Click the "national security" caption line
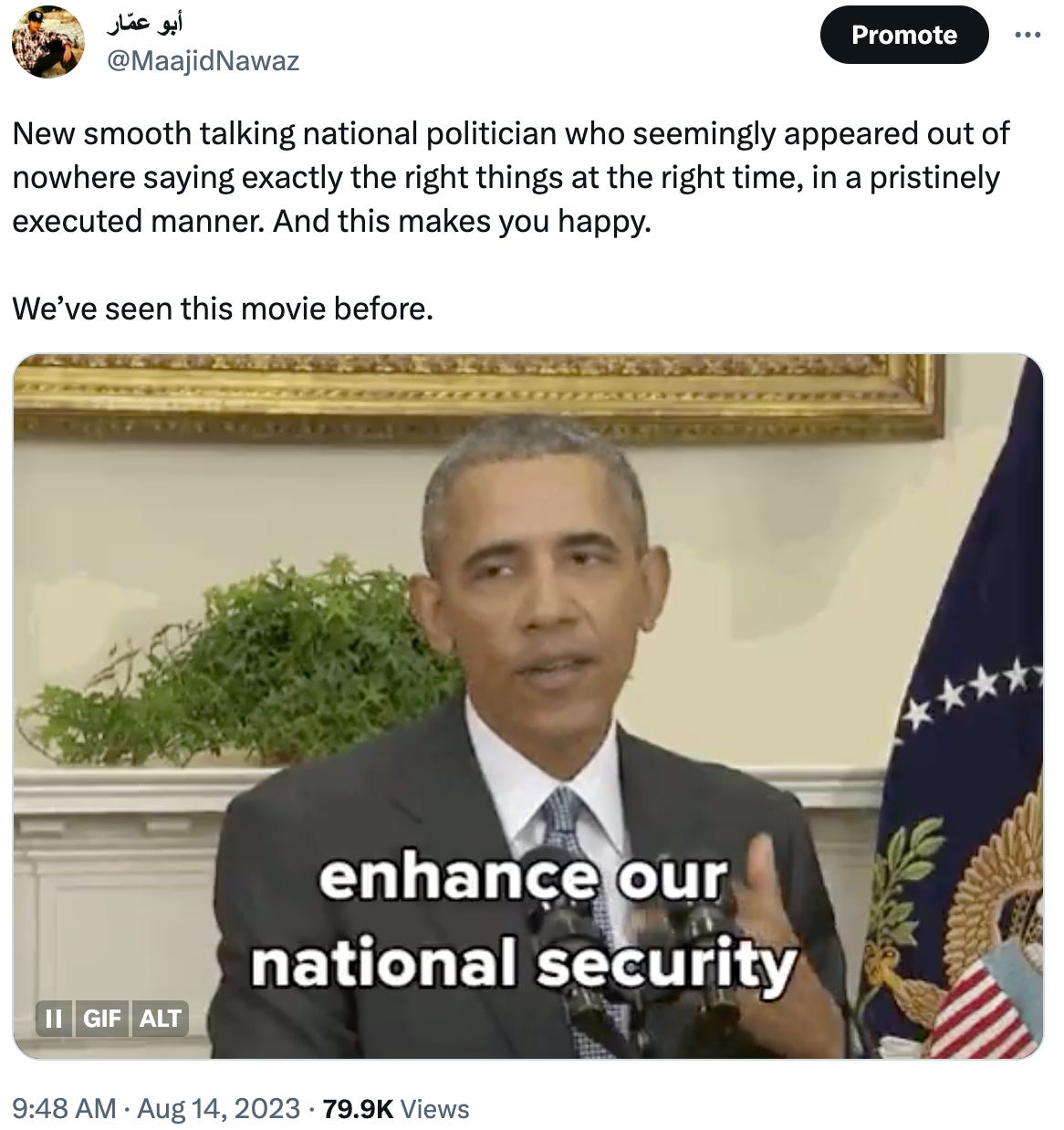Screen dimensions: 1064x1130 (524, 965)
